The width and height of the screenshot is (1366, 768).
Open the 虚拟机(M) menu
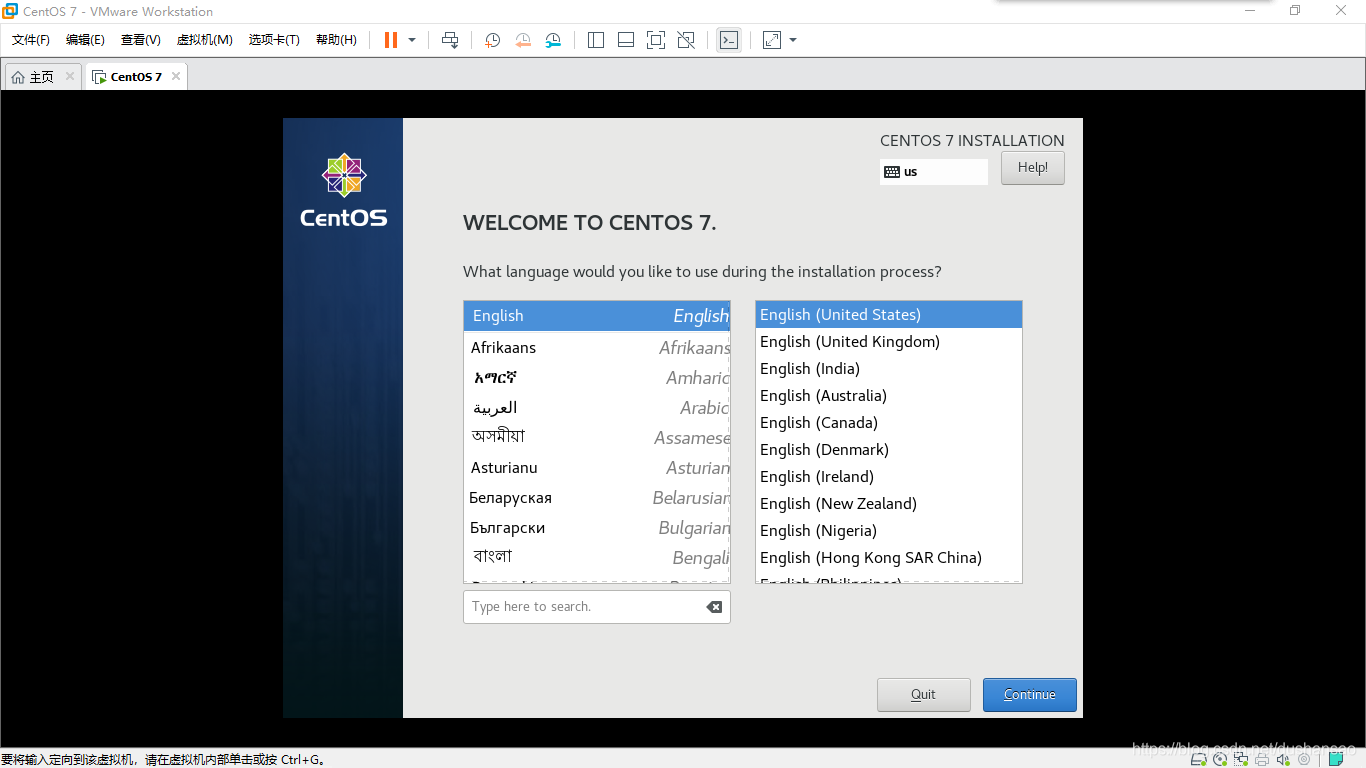tap(205, 40)
